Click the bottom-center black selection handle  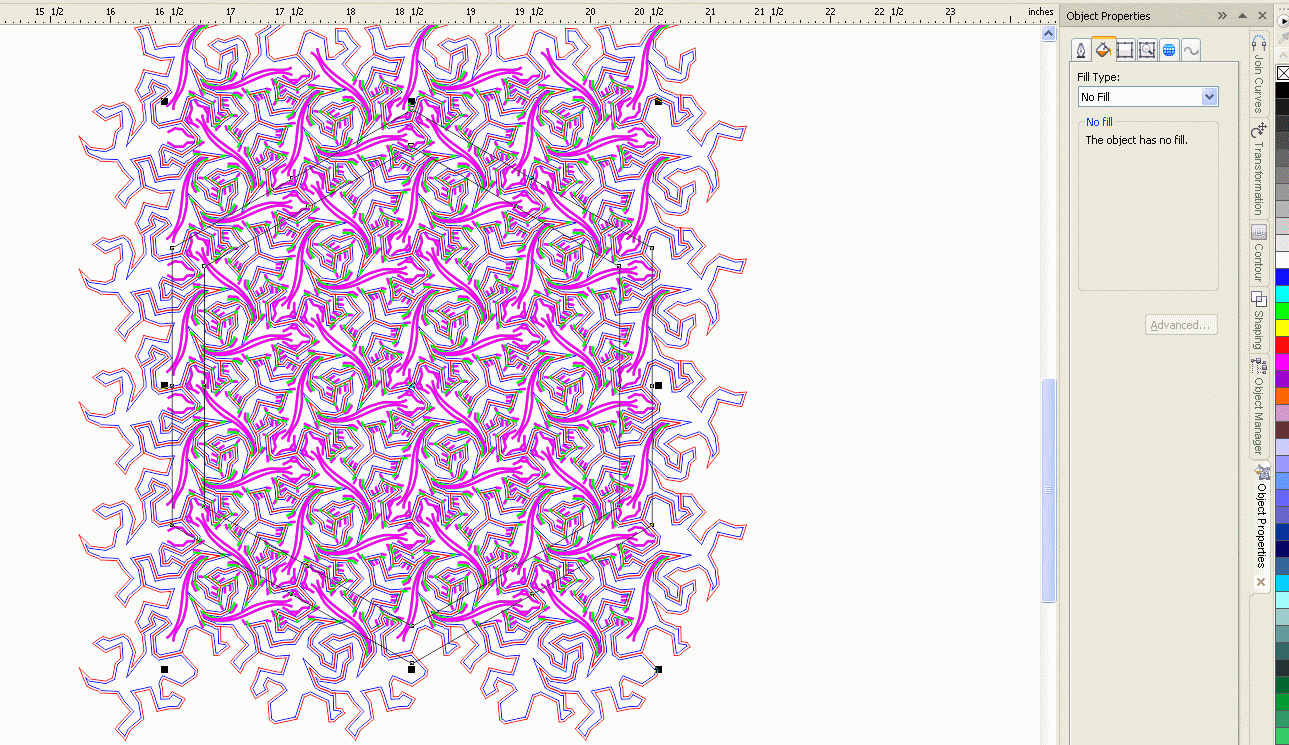411,669
